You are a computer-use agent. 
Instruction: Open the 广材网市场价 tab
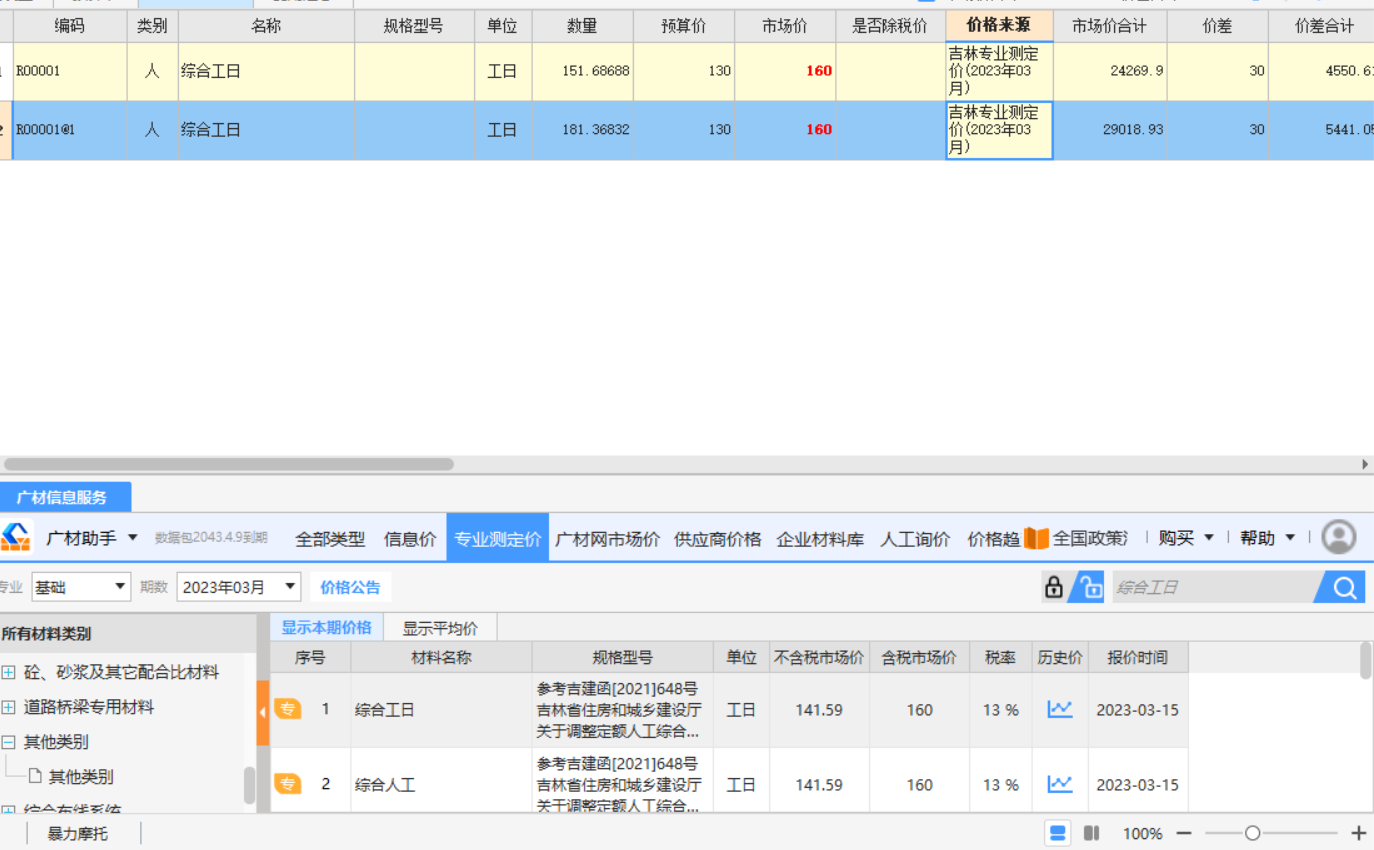pos(607,539)
